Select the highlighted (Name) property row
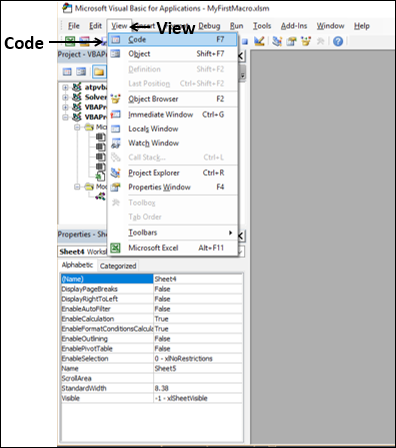Image resolution: width=396 pixels, height=448 pixels. point(107,279)
